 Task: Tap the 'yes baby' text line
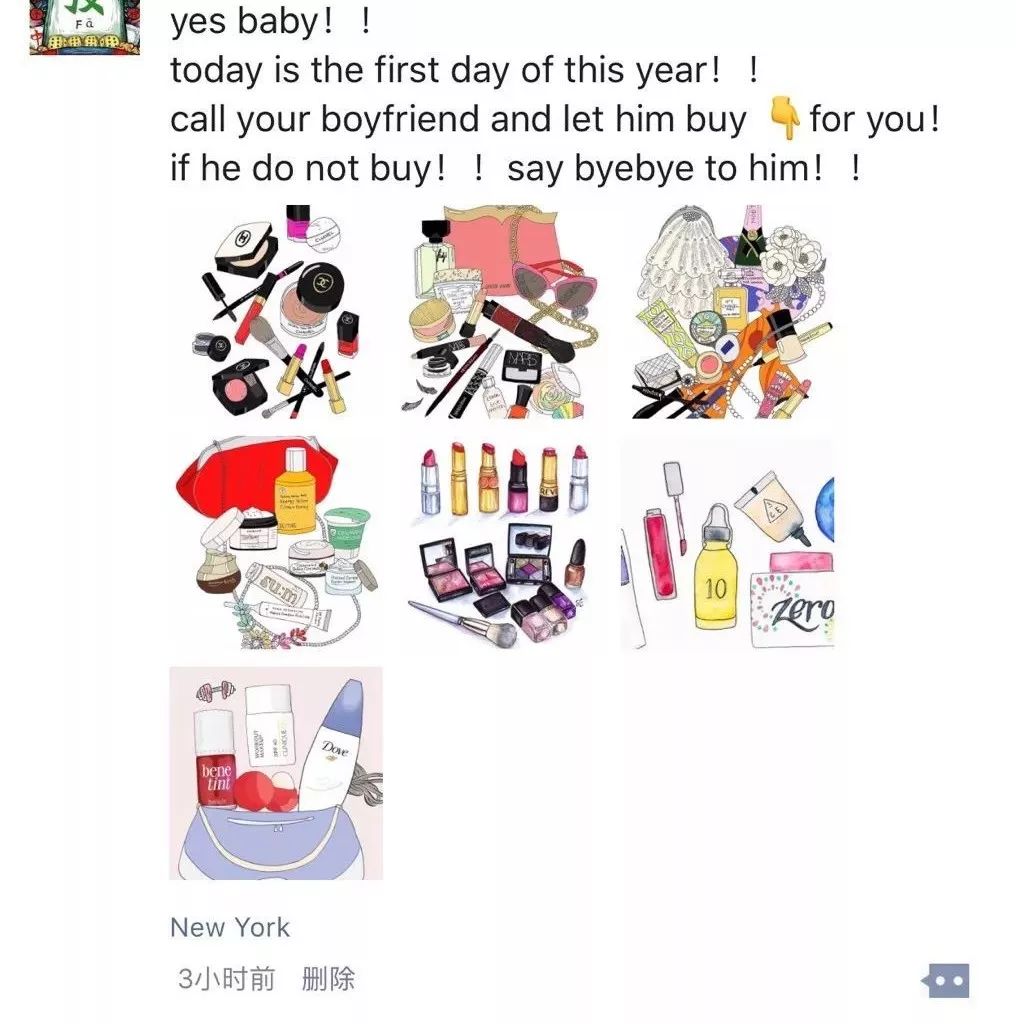click(271, 21)
